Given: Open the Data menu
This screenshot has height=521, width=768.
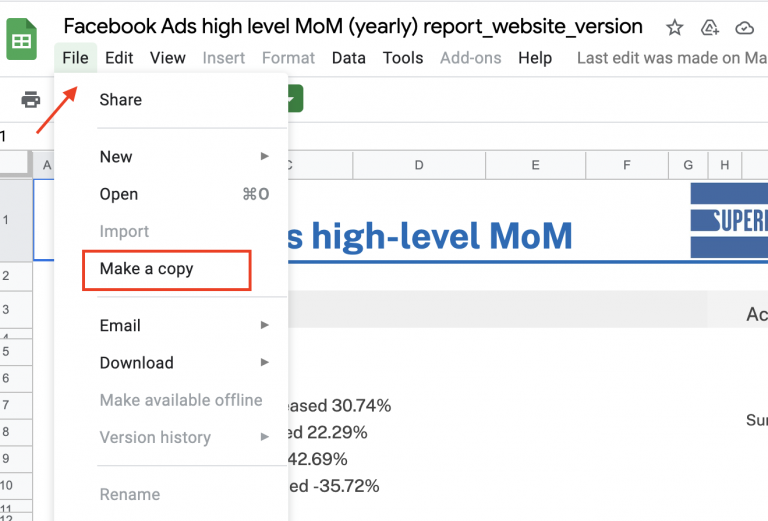Looking at the screenshot, I should 348,58.
